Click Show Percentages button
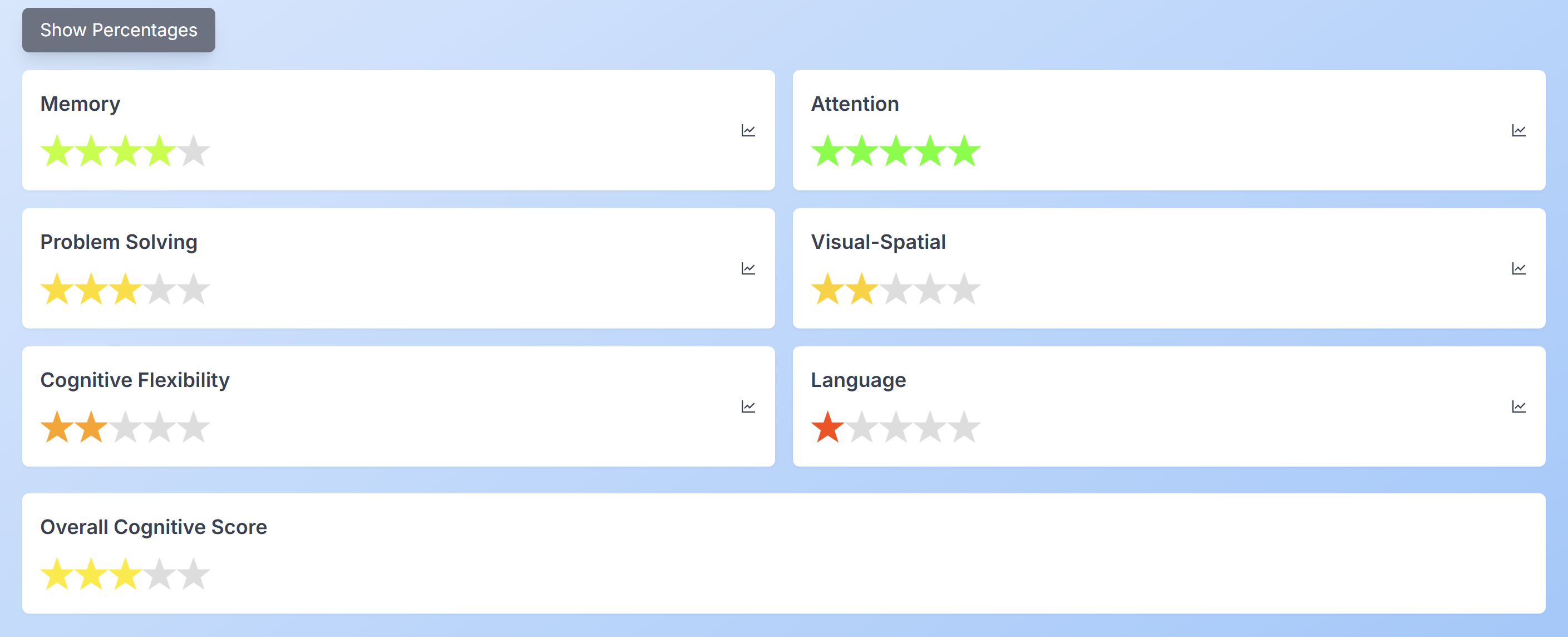The width and height of the screenshot is (1568, 637). point(118,28)
